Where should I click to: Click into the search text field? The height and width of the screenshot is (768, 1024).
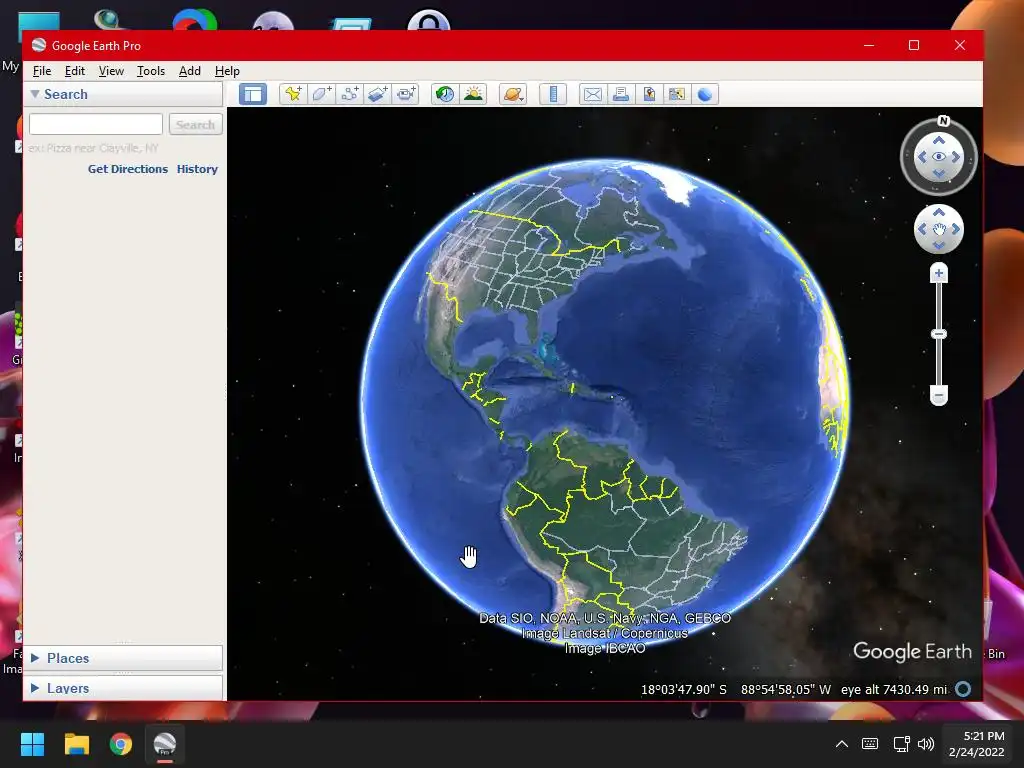(96, 124)
